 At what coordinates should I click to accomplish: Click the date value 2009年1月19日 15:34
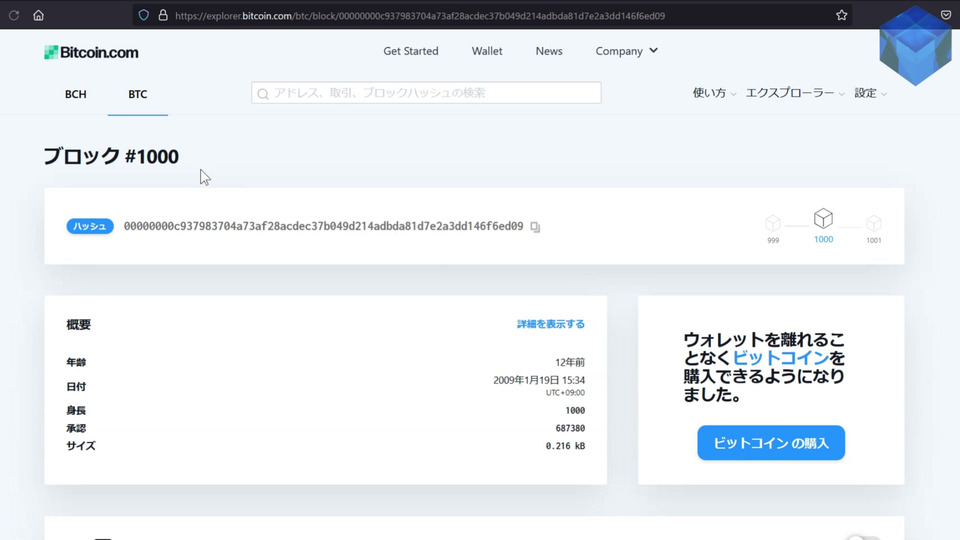pyautogui.click(x=539, y=380)
